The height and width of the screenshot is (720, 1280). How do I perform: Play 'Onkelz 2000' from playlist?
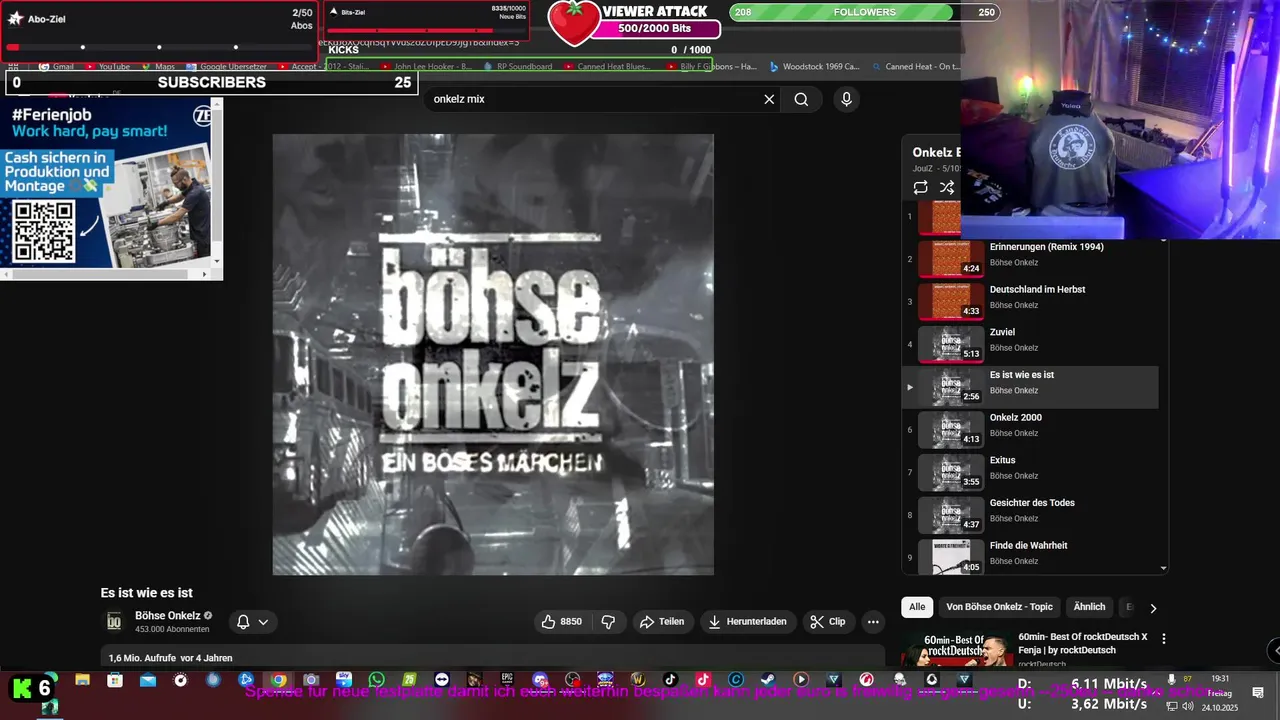point(1030,430)
